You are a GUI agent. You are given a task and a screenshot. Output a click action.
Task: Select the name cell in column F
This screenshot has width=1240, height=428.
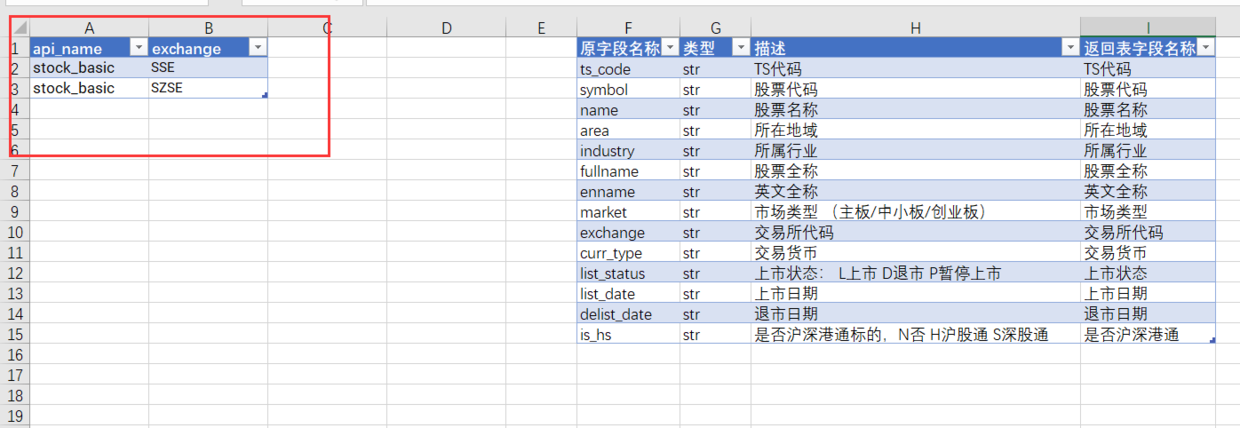628,110
